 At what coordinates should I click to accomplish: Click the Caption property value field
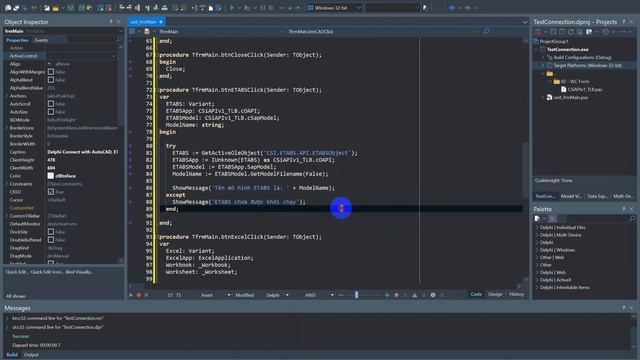pos(83,152)
